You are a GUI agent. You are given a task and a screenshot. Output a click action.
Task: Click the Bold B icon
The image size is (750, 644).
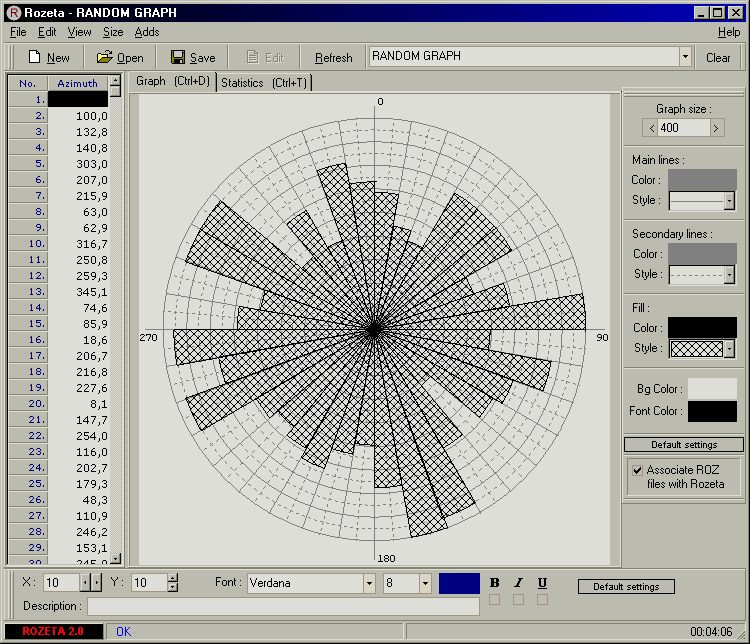pos(495,583)
